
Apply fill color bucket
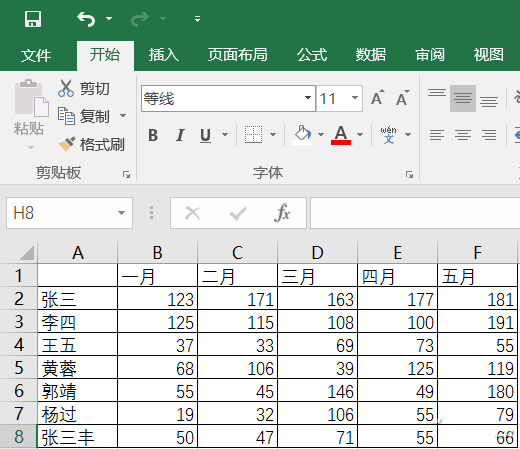click(x=302, y=135)
